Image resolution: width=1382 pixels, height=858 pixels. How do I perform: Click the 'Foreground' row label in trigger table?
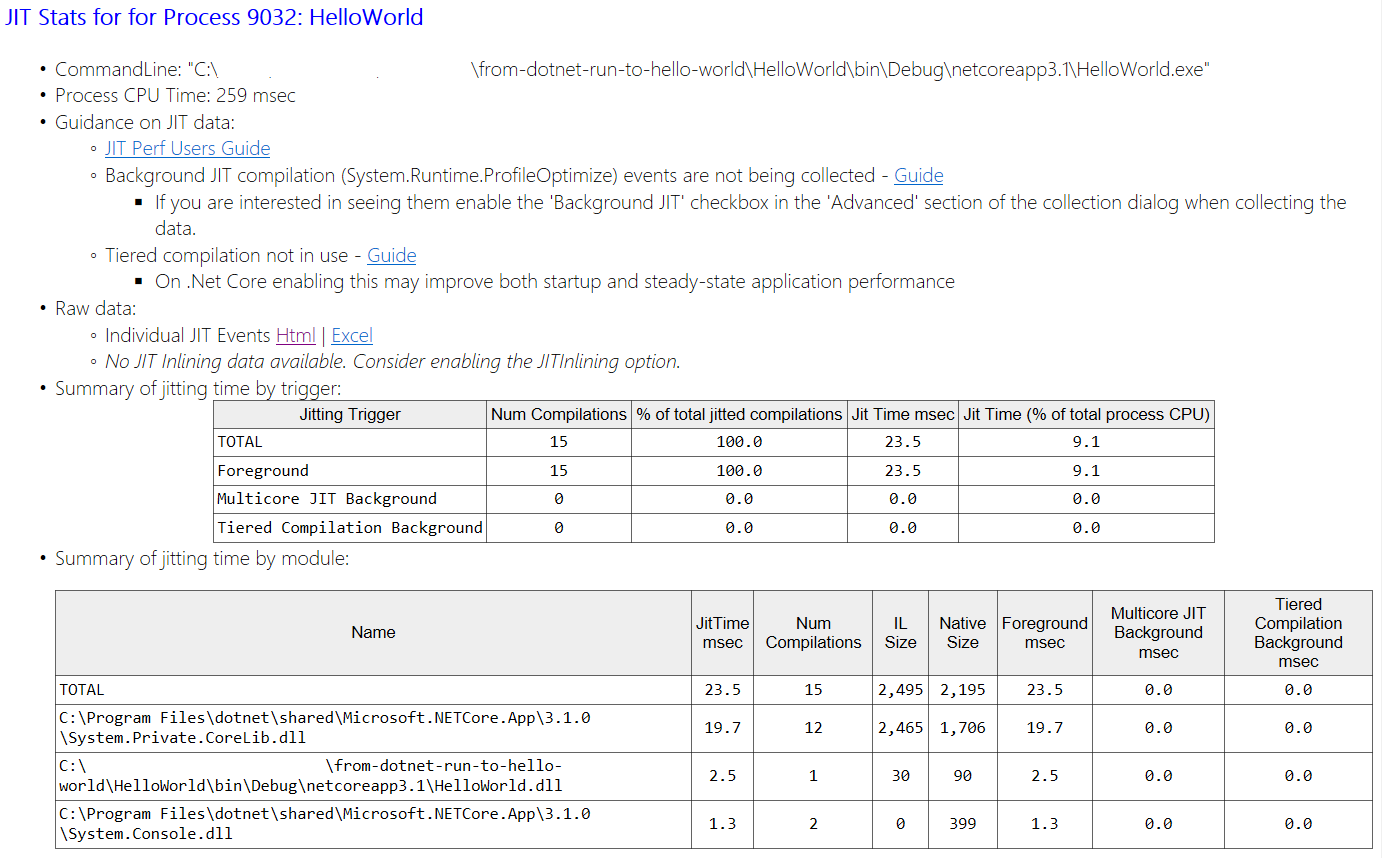(x=263, y=470)
